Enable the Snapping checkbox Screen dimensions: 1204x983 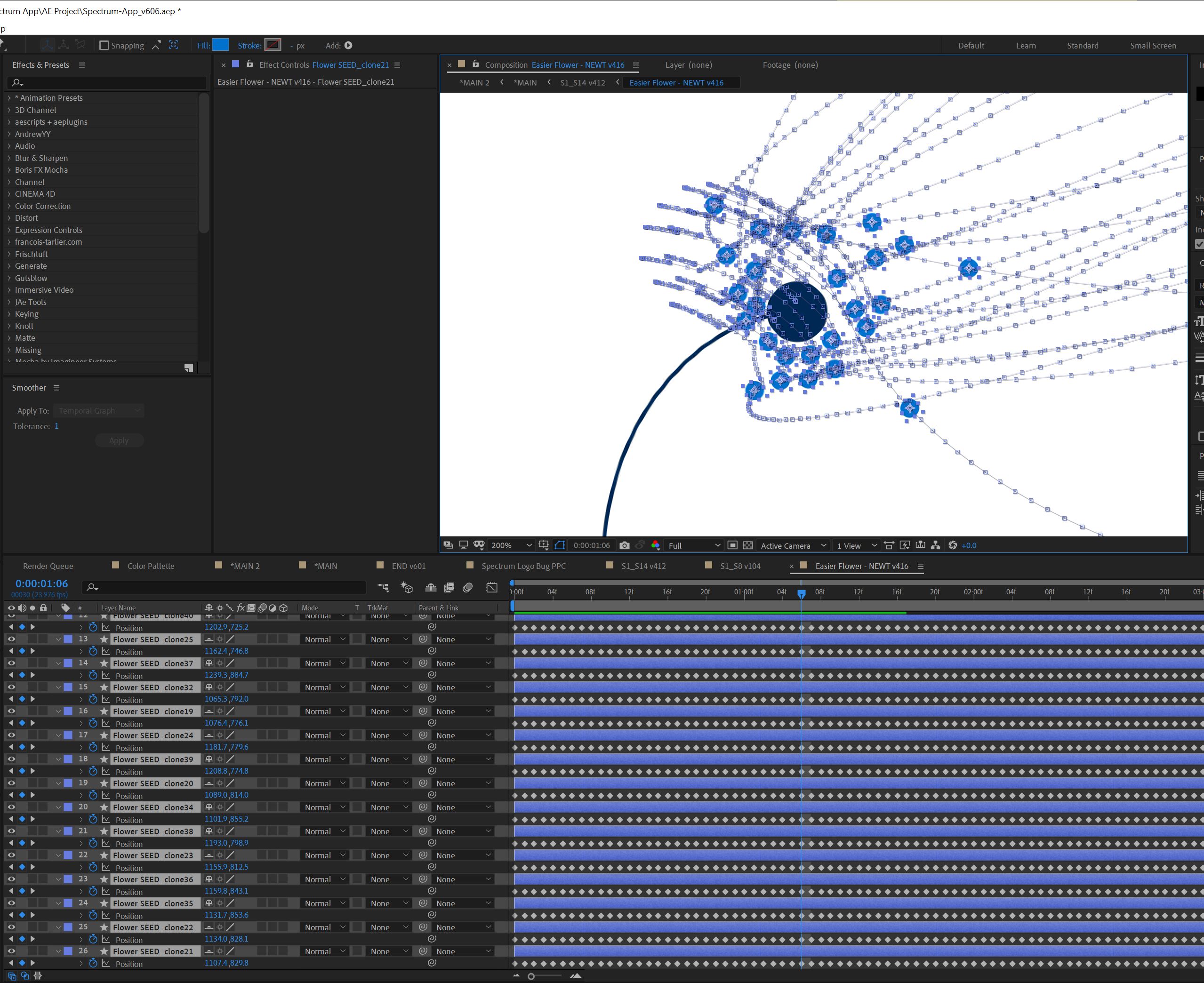coord(104,45)
